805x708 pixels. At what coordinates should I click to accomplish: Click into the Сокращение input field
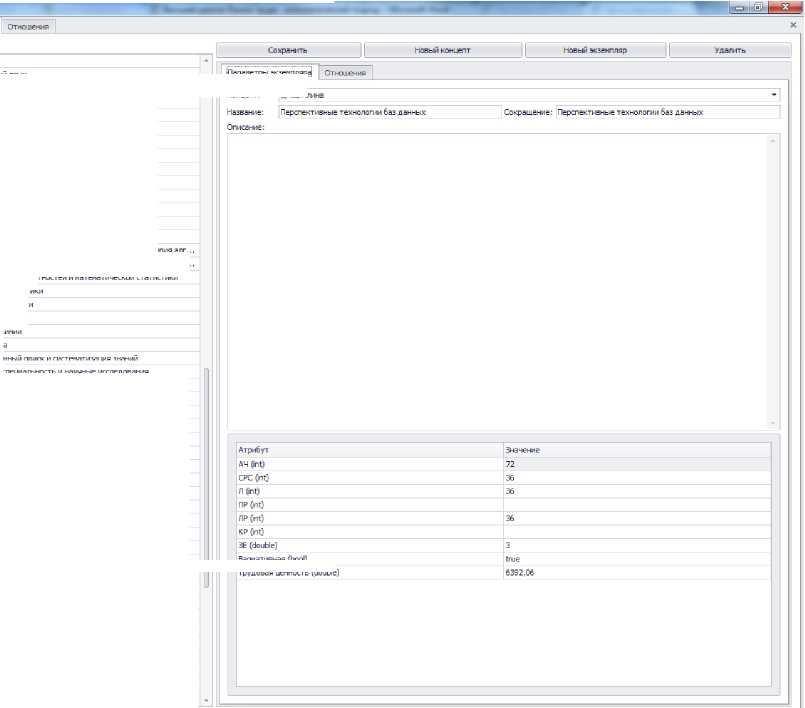point(668,112)
